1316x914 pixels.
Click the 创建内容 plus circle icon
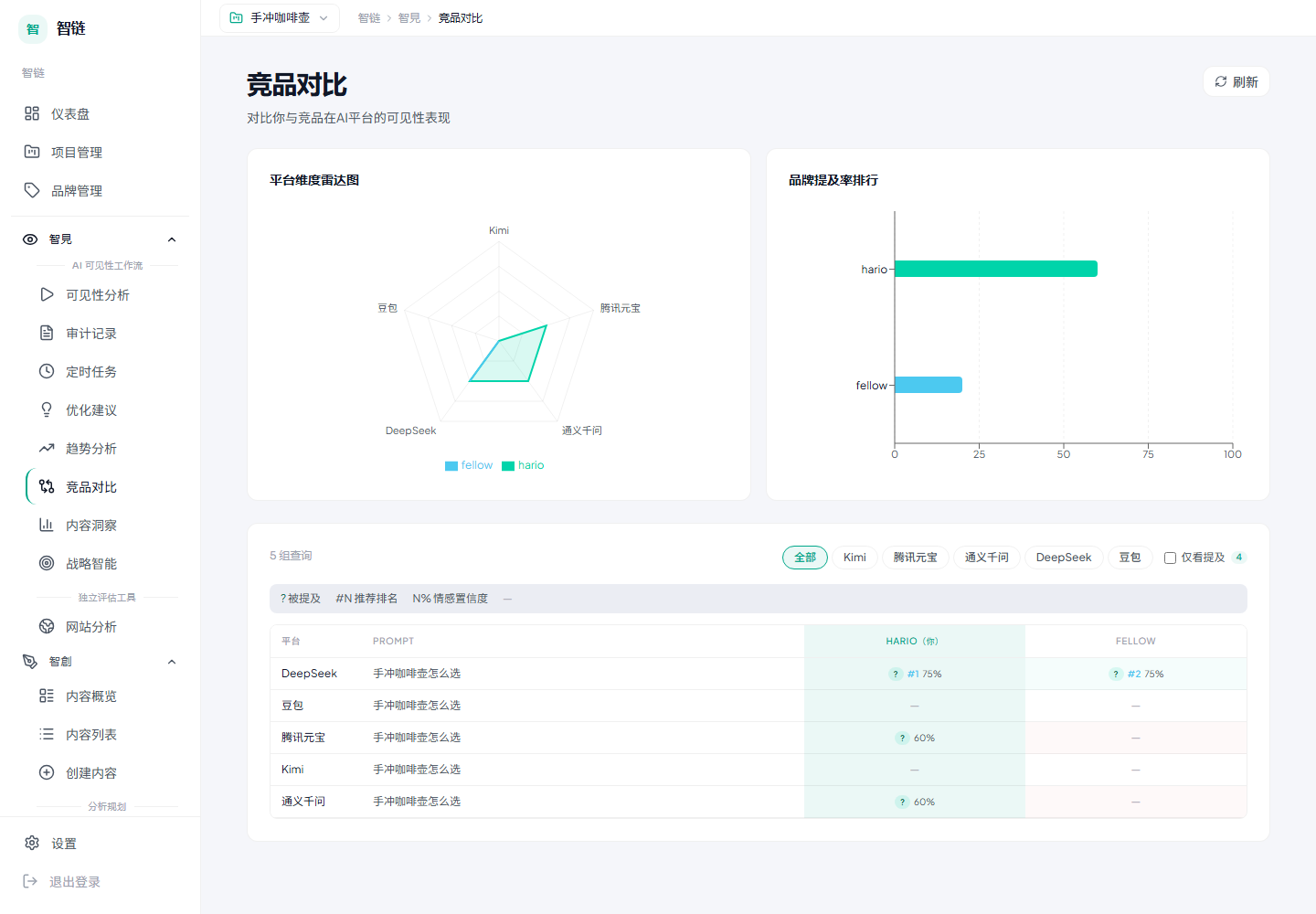47,772
